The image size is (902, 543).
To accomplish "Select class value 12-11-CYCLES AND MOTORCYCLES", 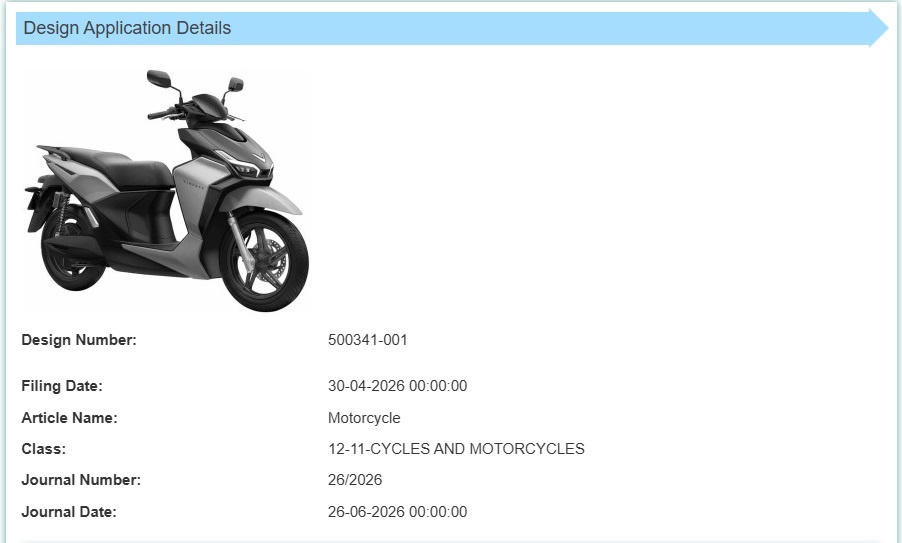I will tap(456, 449).
